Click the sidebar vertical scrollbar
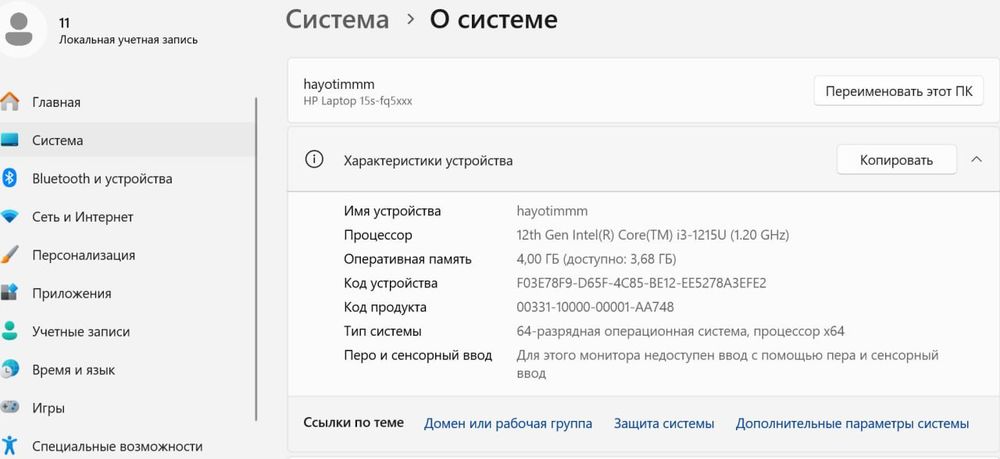This screenshot has width=1000, height=459. coord(256,258)
